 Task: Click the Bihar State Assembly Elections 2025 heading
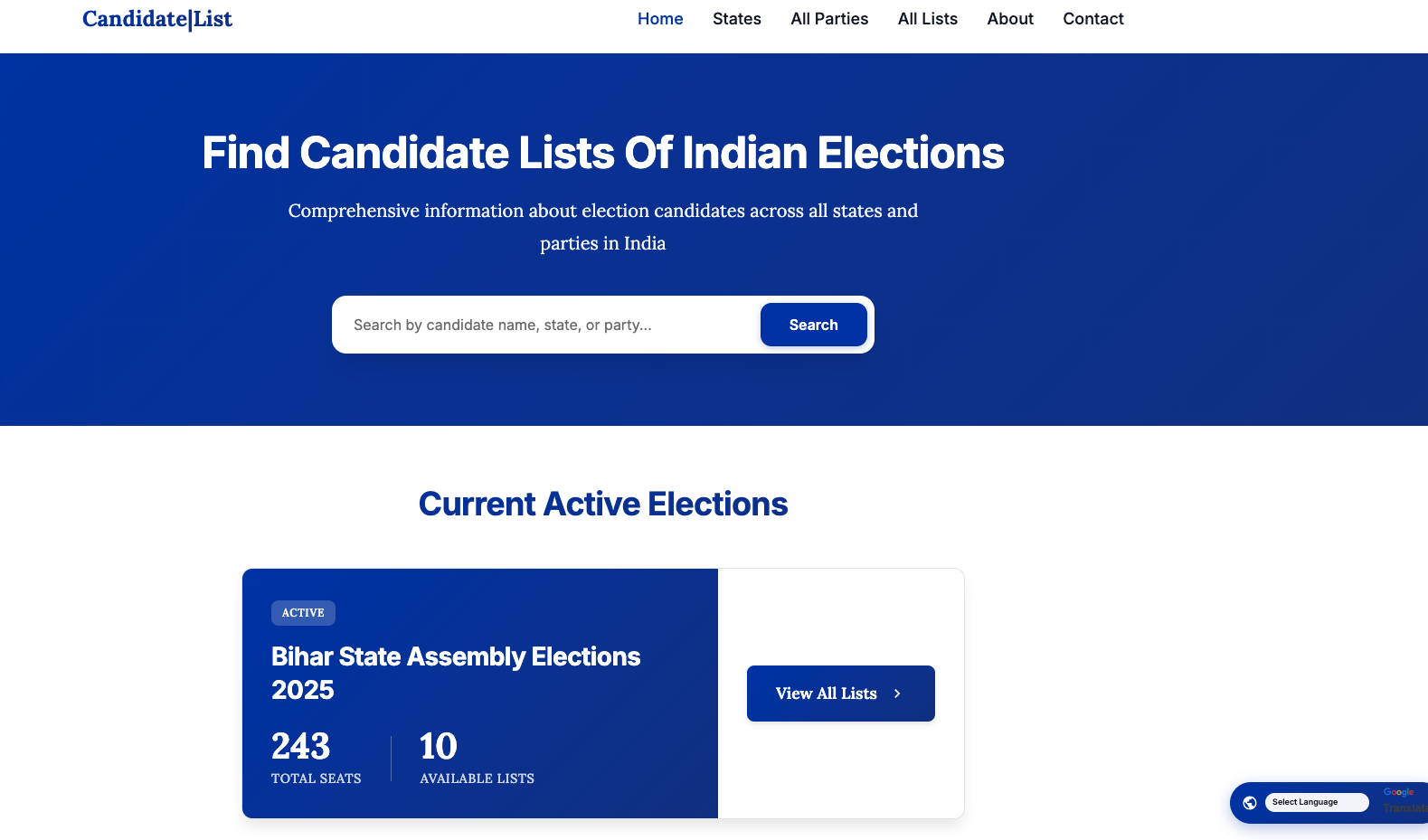pos(455,673)
